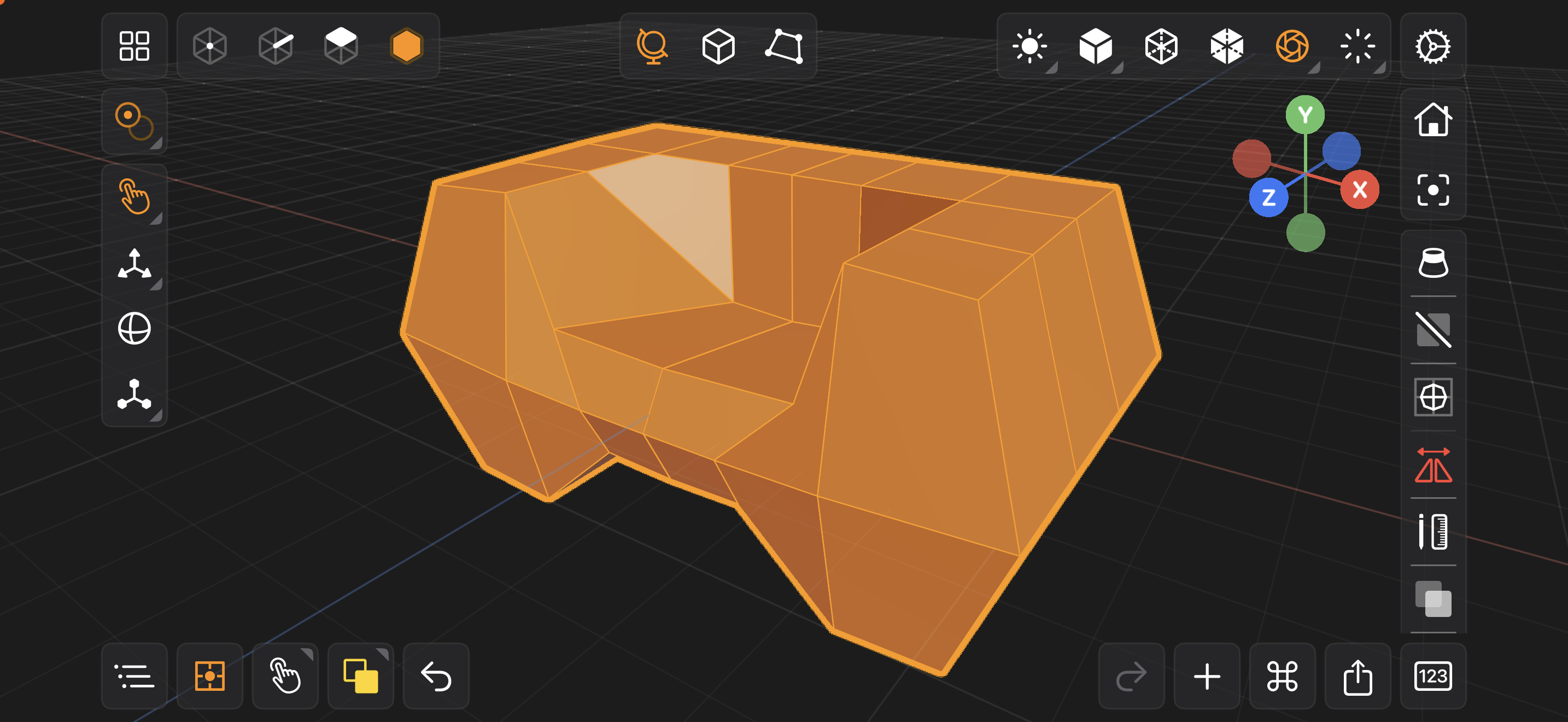Screen dimensions: 1568x722
Task: Undo the last action
Action: point(436,676)
